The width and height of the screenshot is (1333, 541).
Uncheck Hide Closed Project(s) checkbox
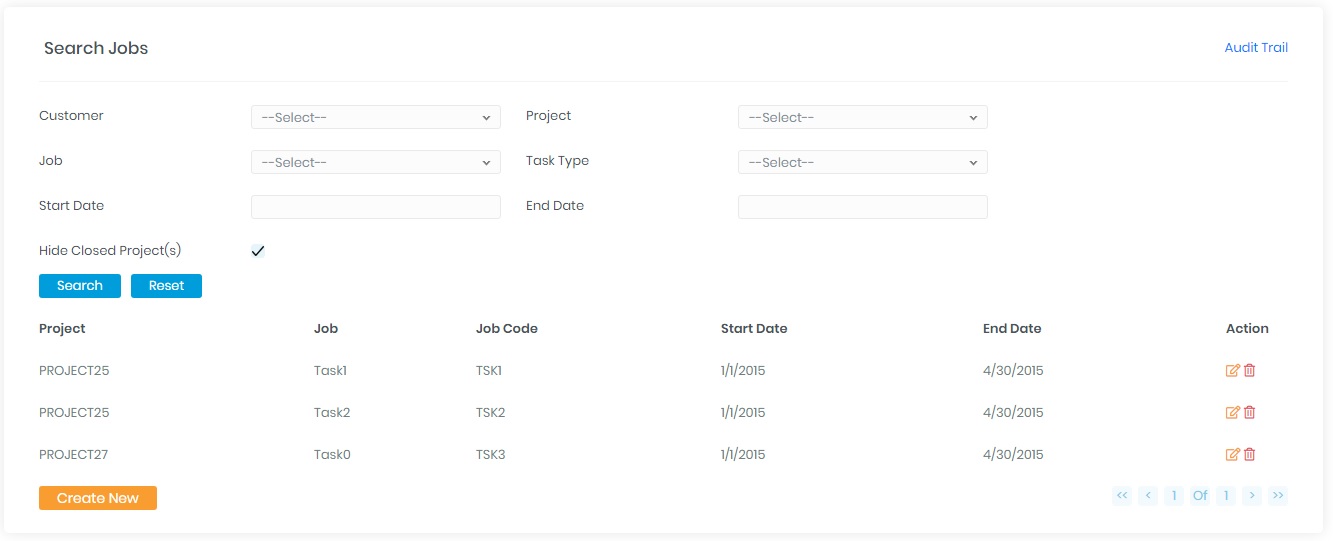(258, 251)
